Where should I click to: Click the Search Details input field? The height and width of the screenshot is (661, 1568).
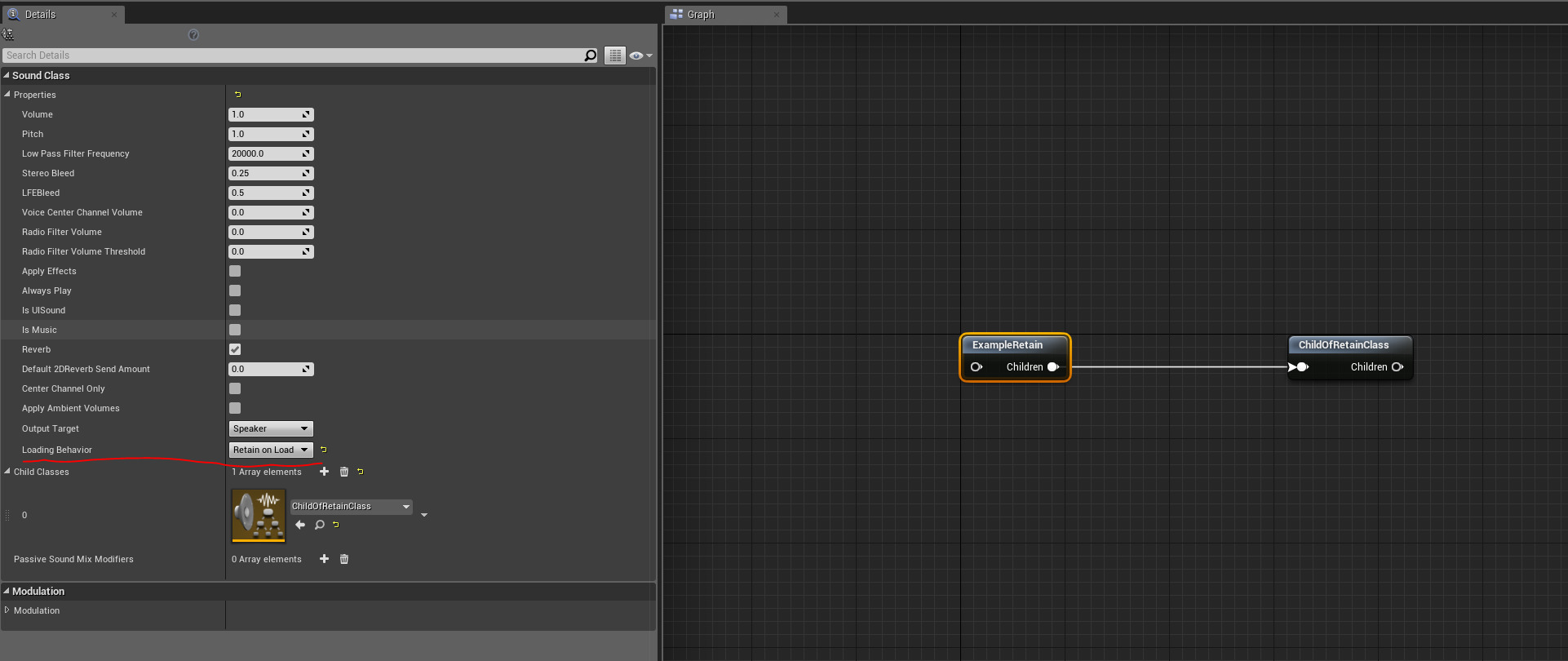(x=294, y=55)
